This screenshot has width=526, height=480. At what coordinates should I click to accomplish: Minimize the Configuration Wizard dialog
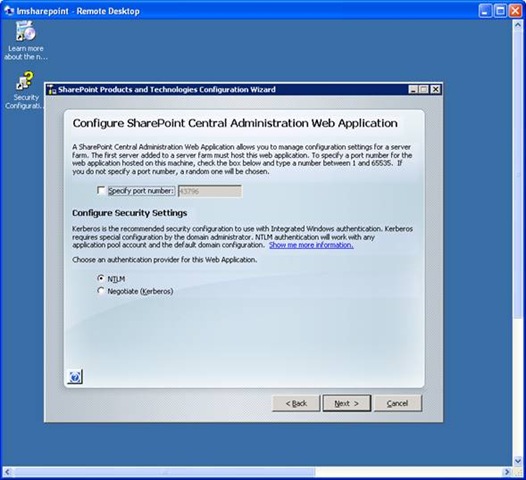click(x=413, y=90)
